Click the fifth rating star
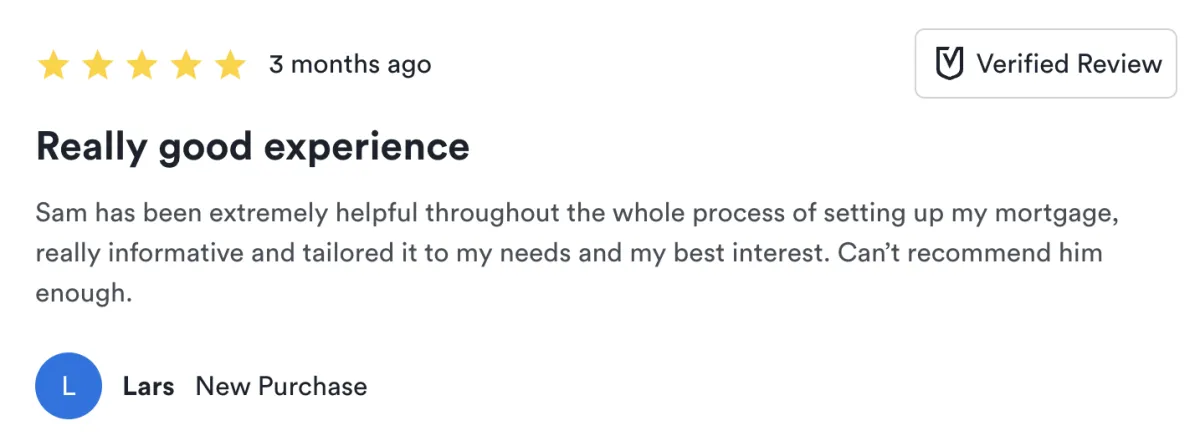This screenshot has width=1200, height=446. [231, 65]
